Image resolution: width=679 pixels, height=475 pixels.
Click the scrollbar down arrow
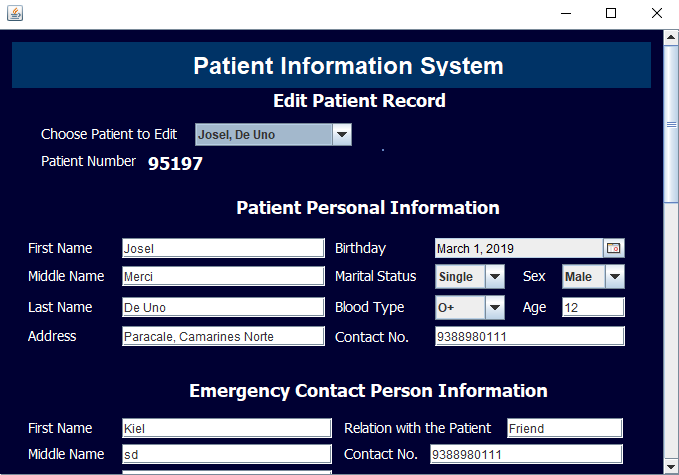coord(671,467)
